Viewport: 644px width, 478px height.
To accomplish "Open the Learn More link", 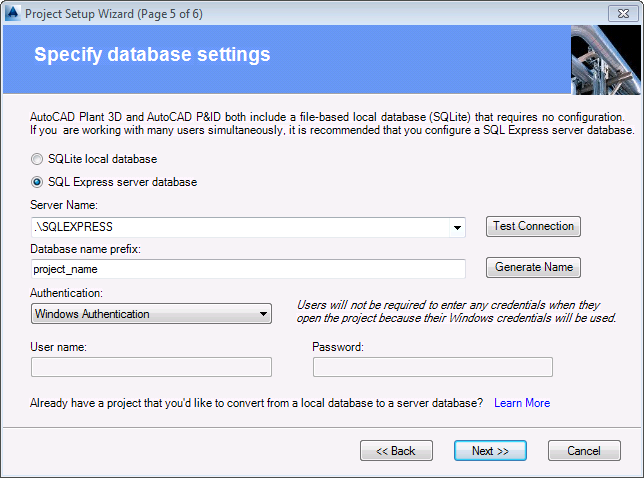I will (522, 403).
